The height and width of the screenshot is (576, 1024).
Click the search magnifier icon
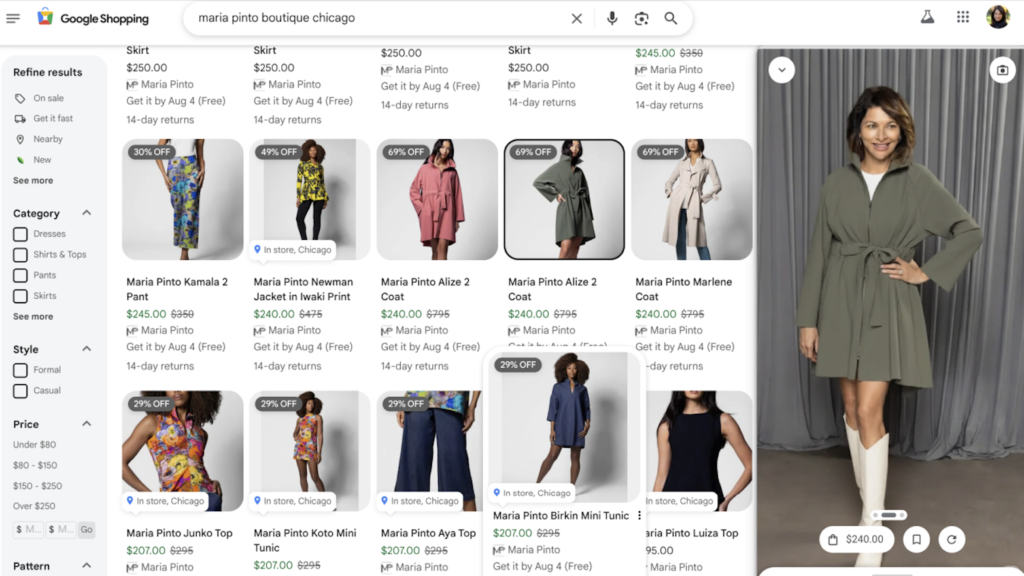[671, 18]
